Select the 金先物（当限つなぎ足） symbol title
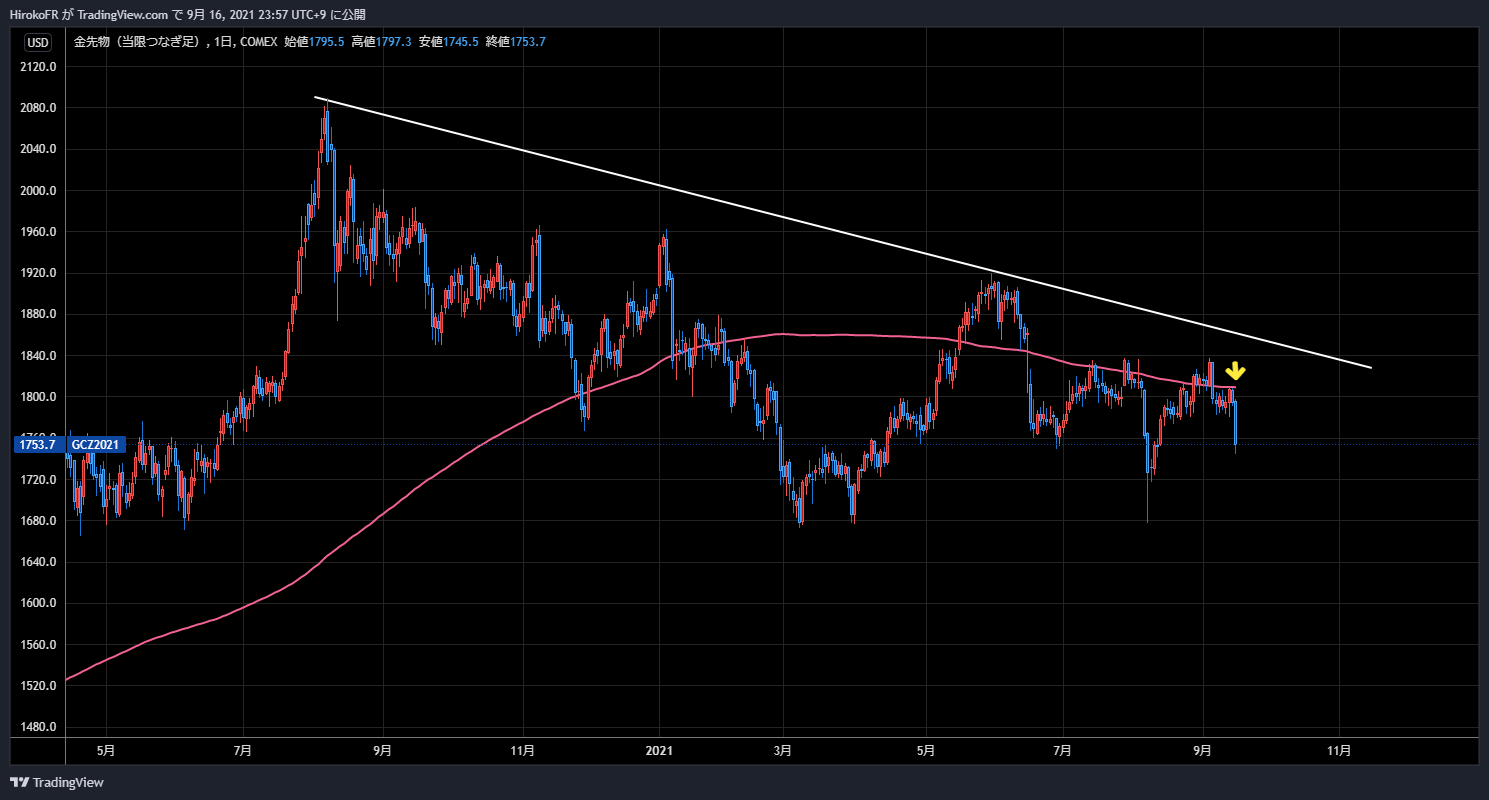1489x800 pixels. pyautogui.click(x=138, y=42)
